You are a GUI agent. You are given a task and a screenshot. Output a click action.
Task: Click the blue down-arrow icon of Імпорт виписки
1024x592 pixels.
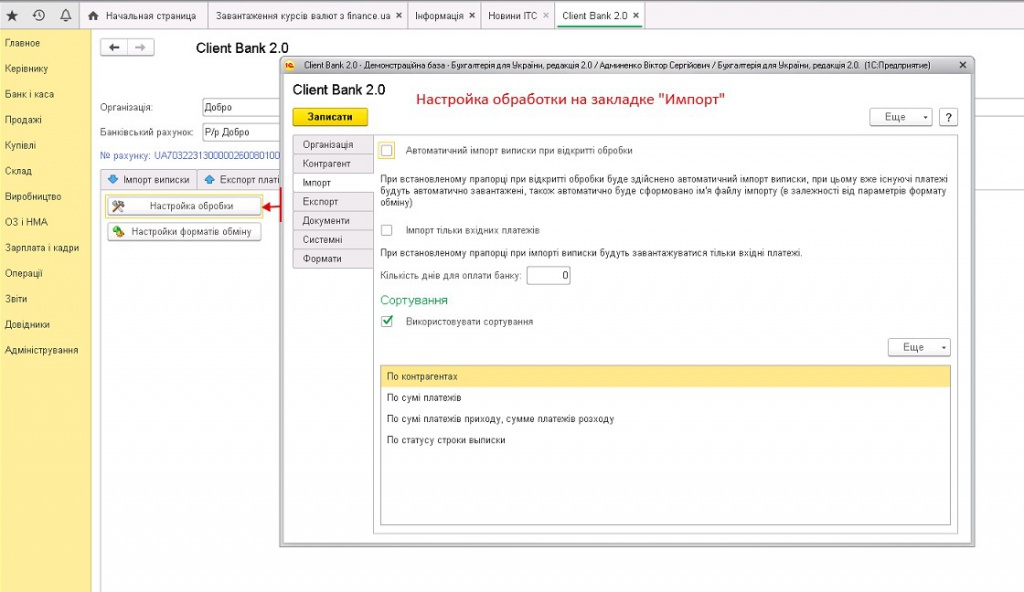point(113,179)
